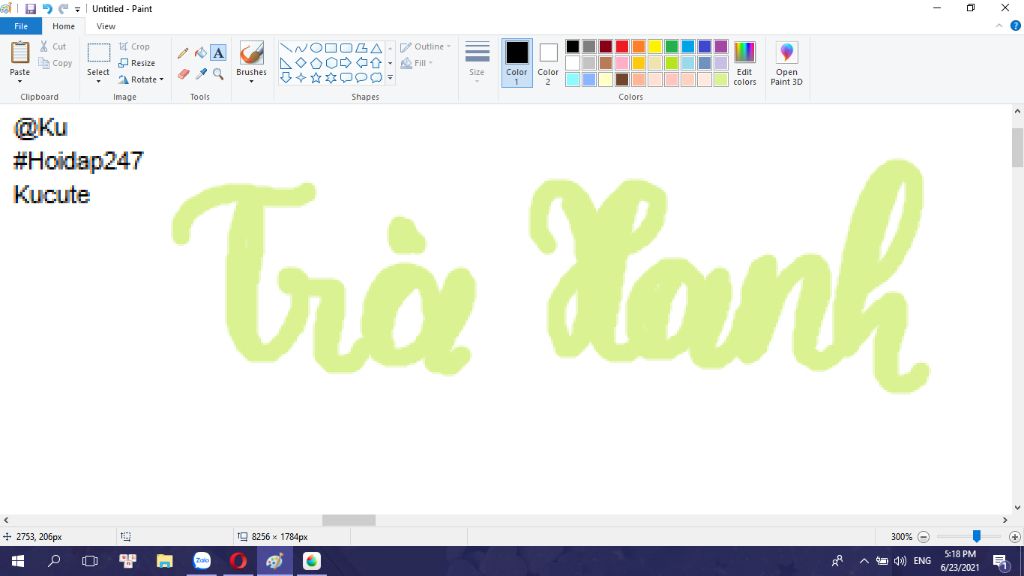
Task: Select the Eraser tool
Action: coord(183,74)
